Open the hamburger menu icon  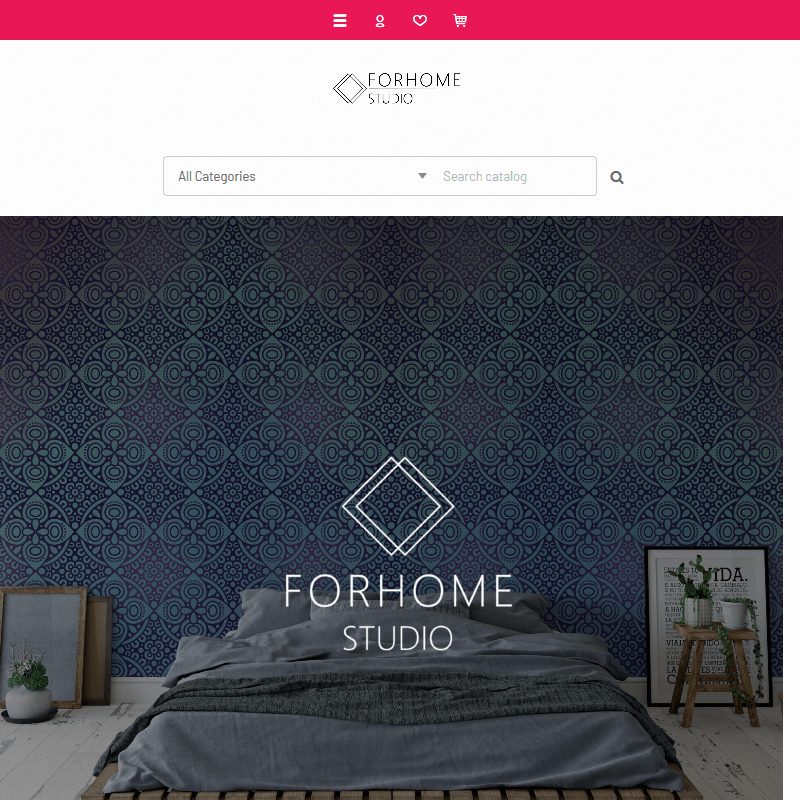340,20
